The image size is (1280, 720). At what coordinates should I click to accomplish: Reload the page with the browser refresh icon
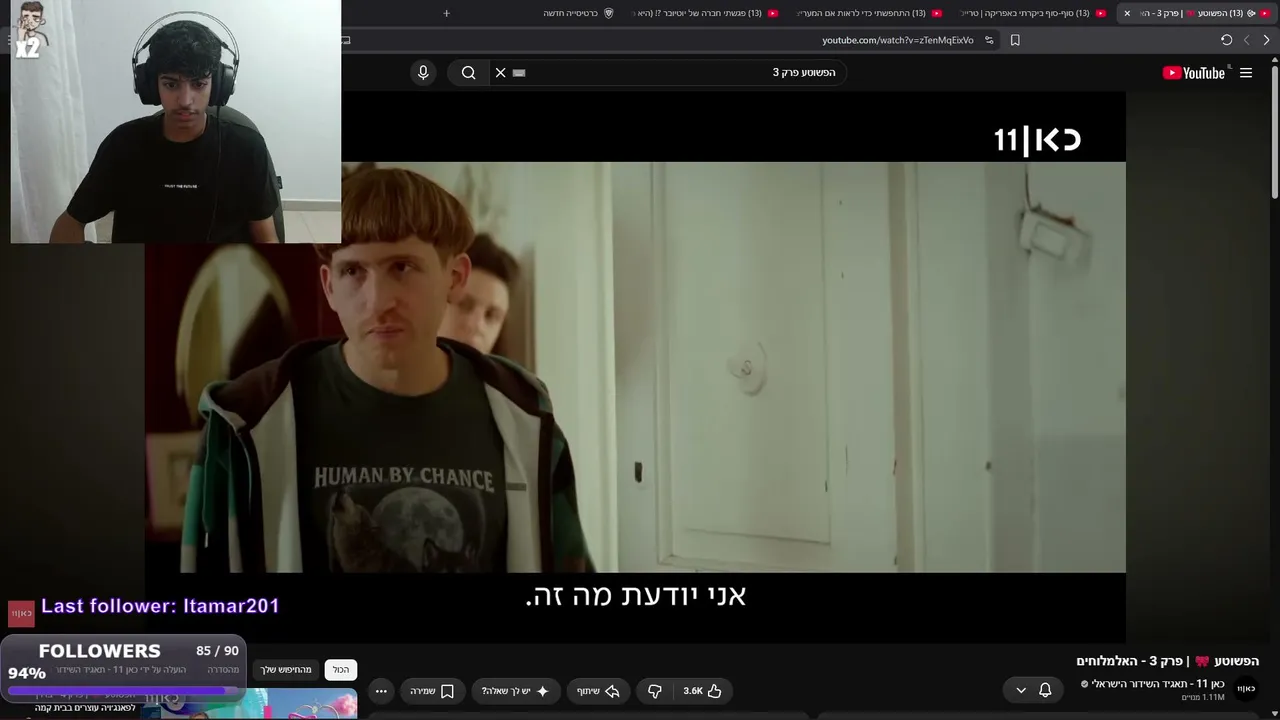pyautogui.click(x=1226, y=40)
